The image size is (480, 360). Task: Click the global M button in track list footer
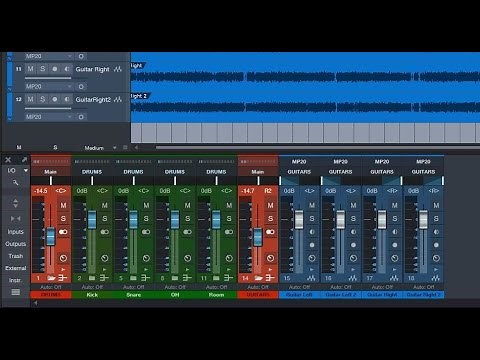pyautogui.click(x=19, y=147)
